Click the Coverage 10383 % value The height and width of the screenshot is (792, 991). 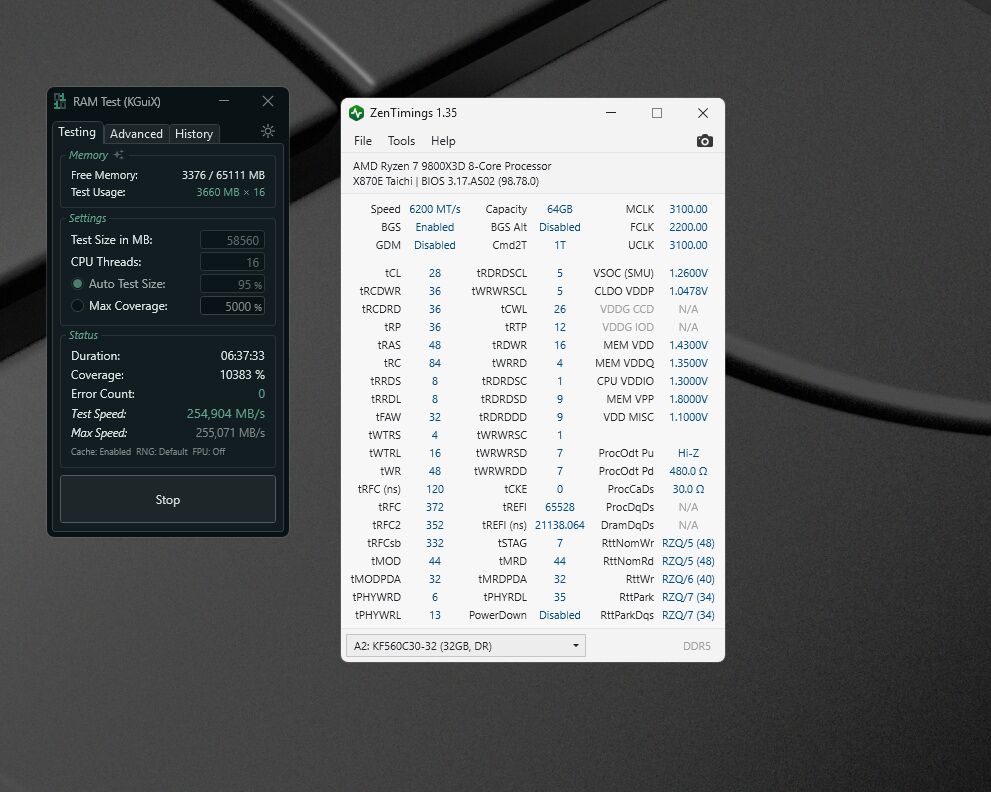click(x=242, y=375)
